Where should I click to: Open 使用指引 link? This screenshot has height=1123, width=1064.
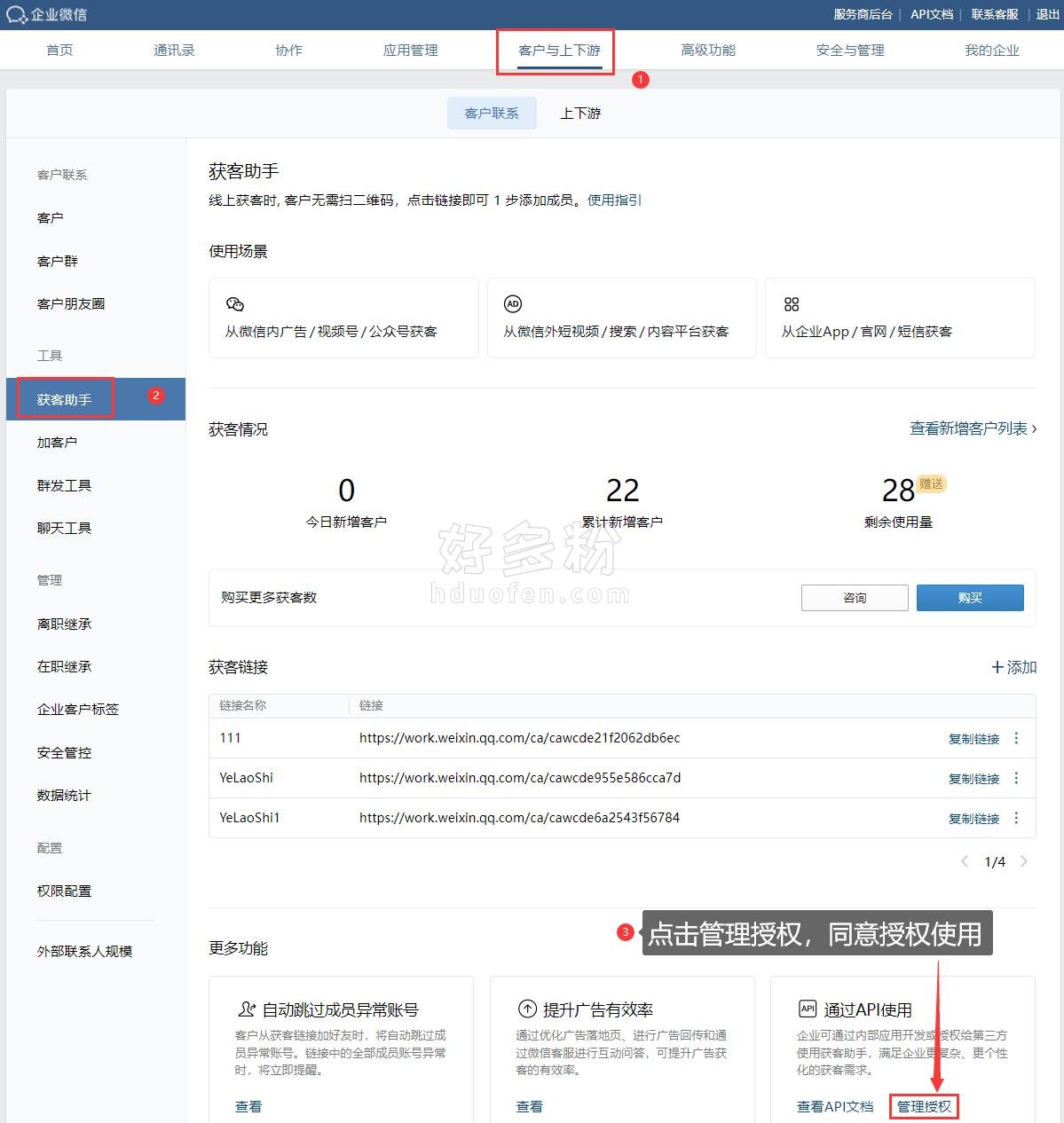pos(615,200)
